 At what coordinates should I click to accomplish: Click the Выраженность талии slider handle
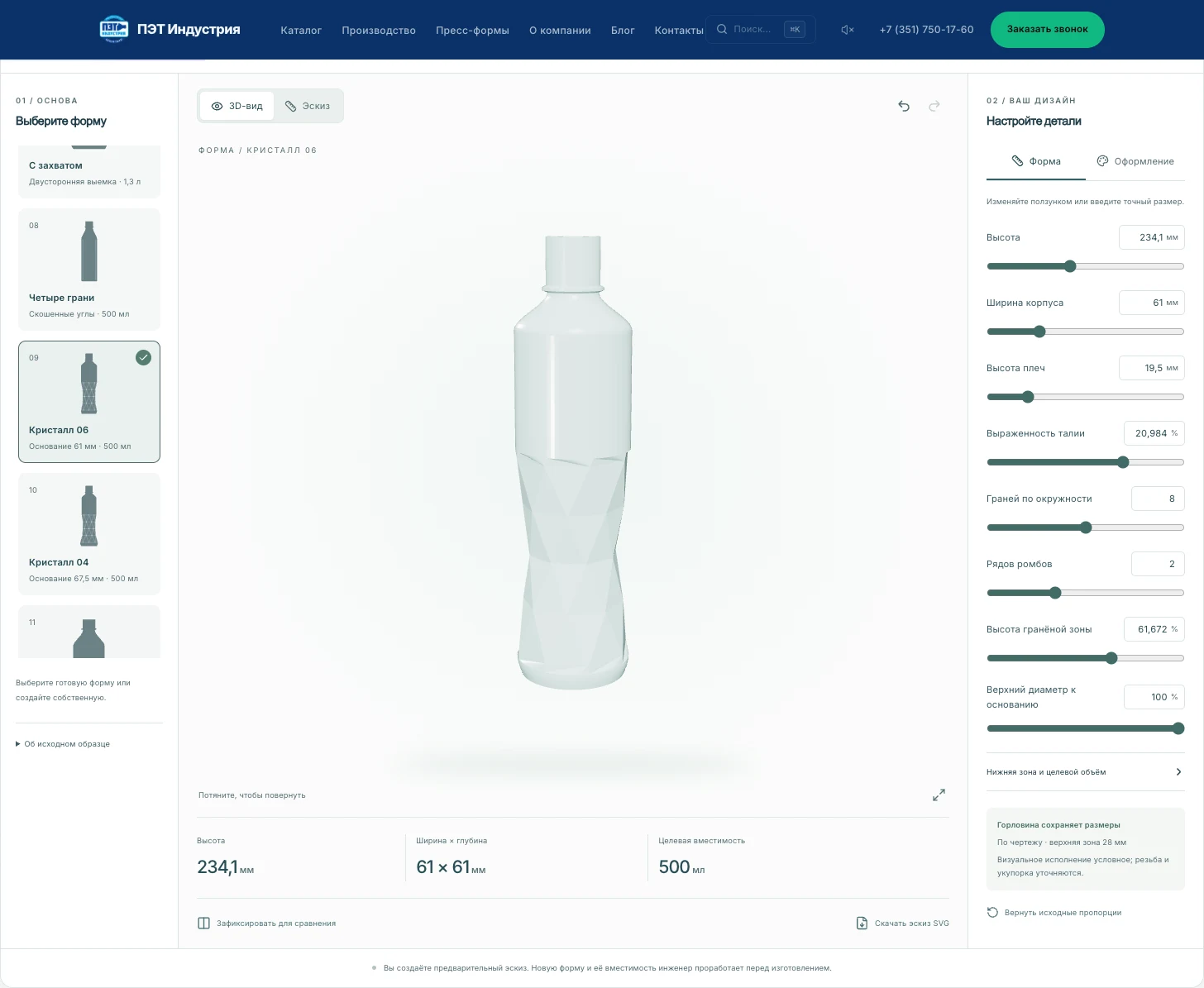pos(1123,462)
